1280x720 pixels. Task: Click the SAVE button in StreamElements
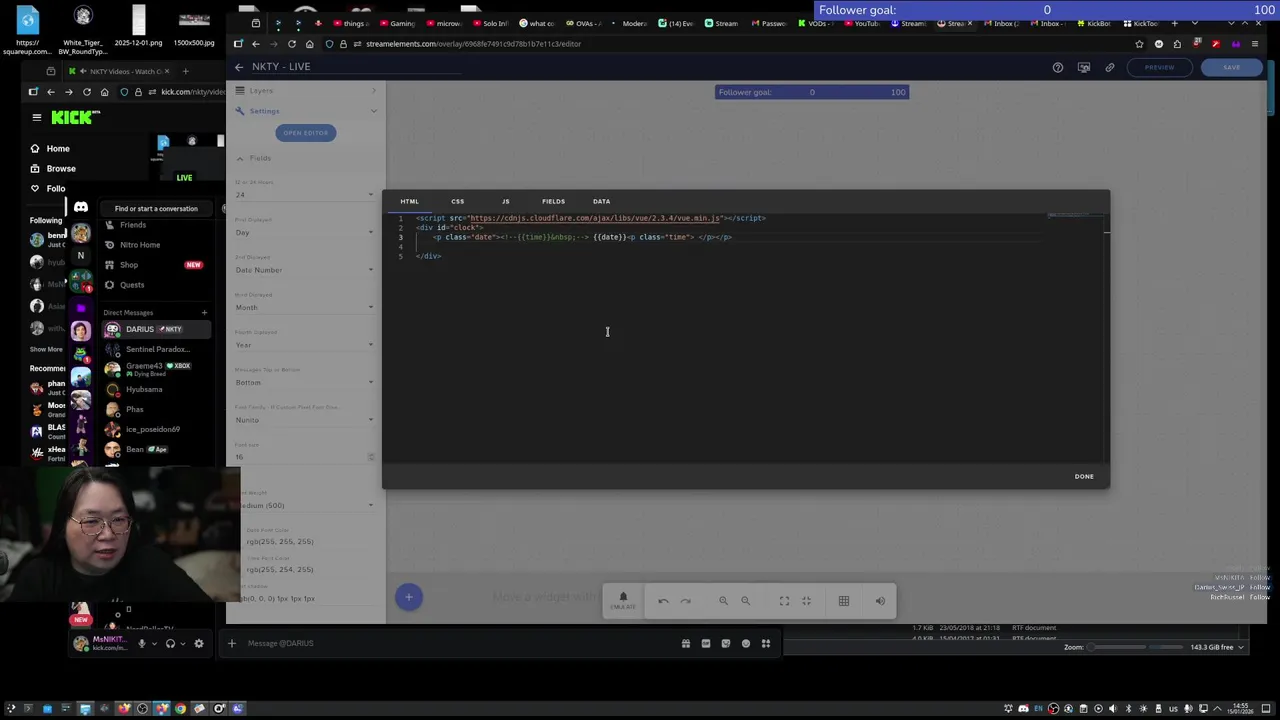[1231, 67]
